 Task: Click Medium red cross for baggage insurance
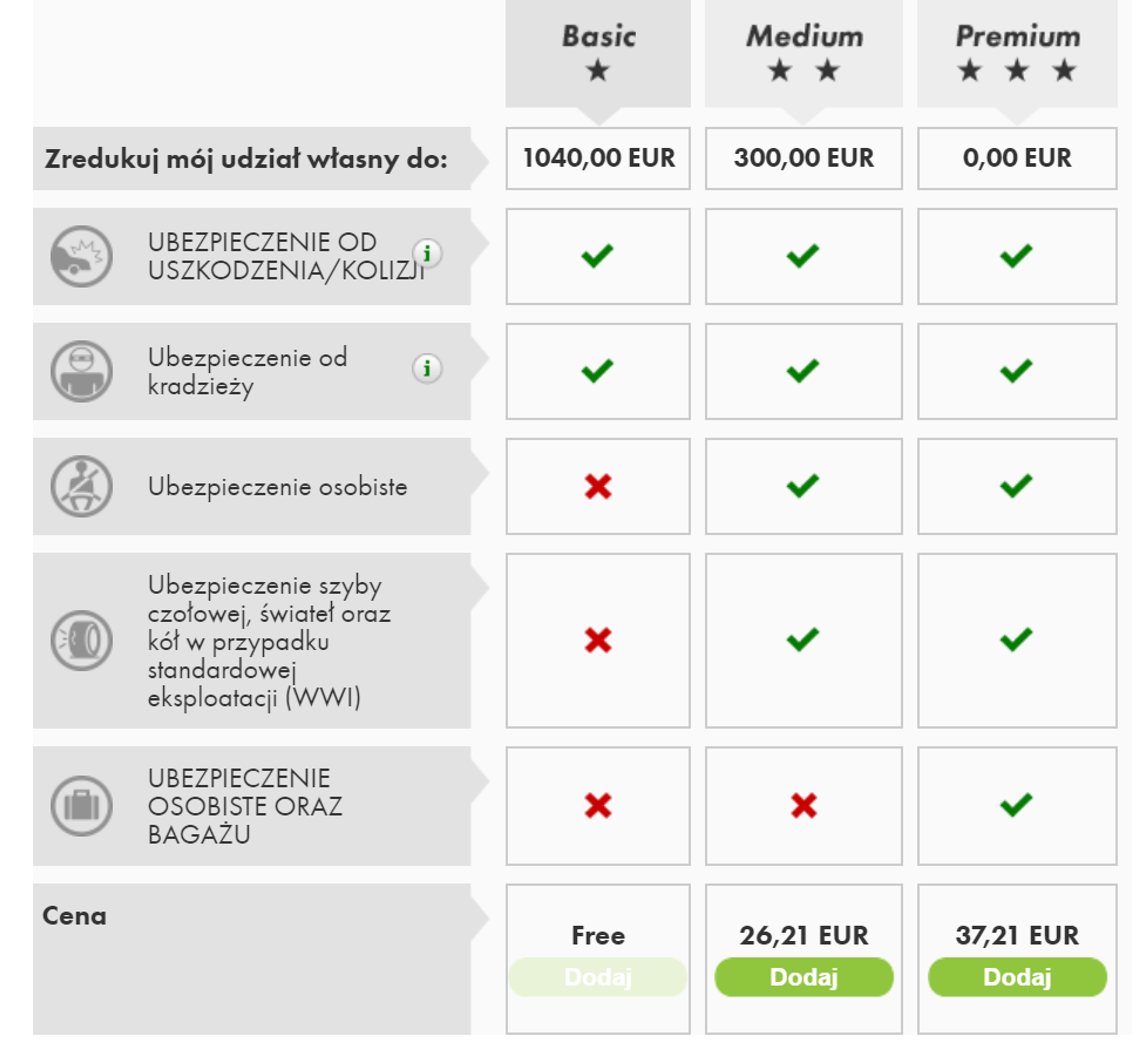[x=804, y=806]
